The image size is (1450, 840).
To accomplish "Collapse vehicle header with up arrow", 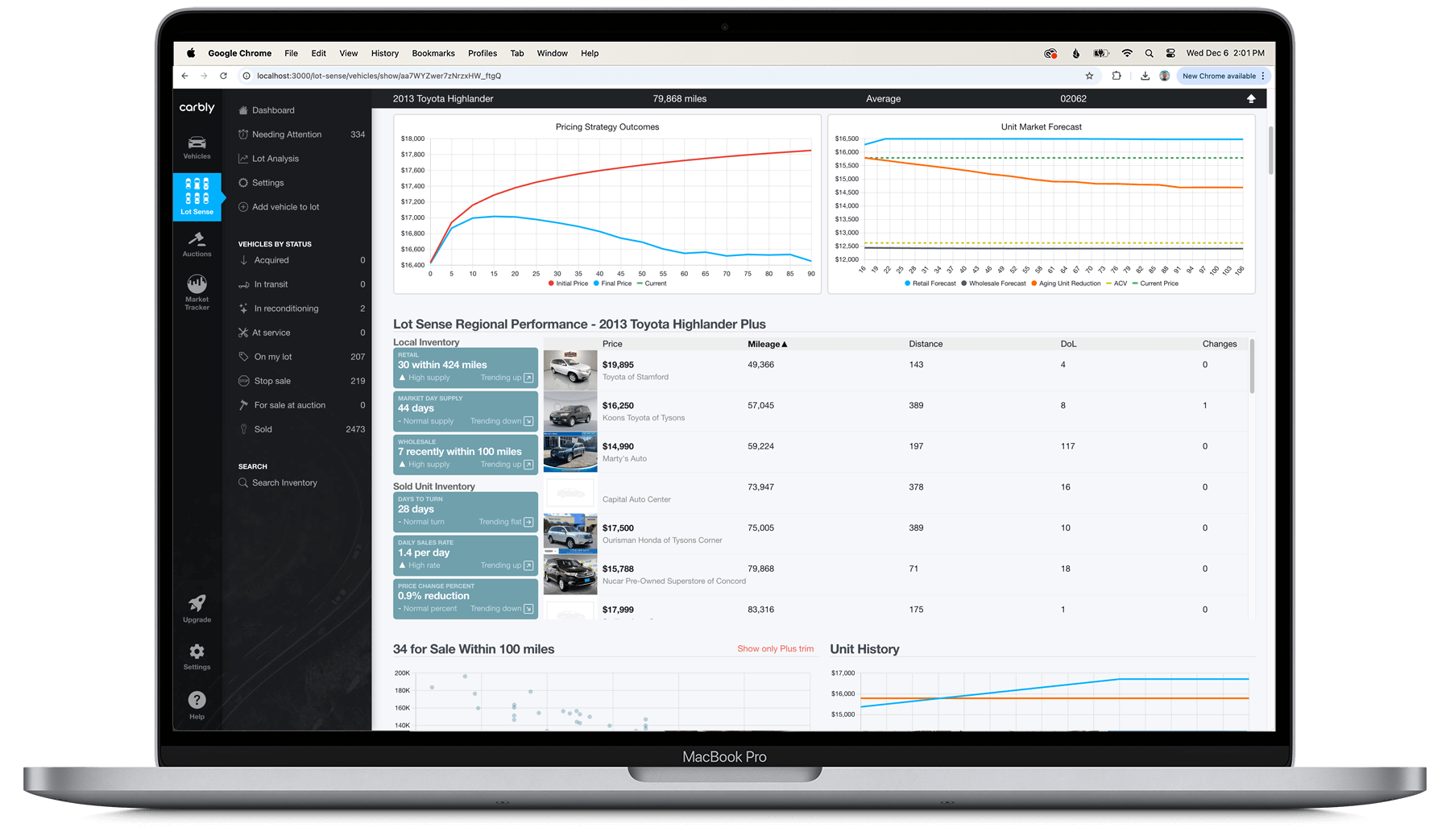I will (1251, 98).
